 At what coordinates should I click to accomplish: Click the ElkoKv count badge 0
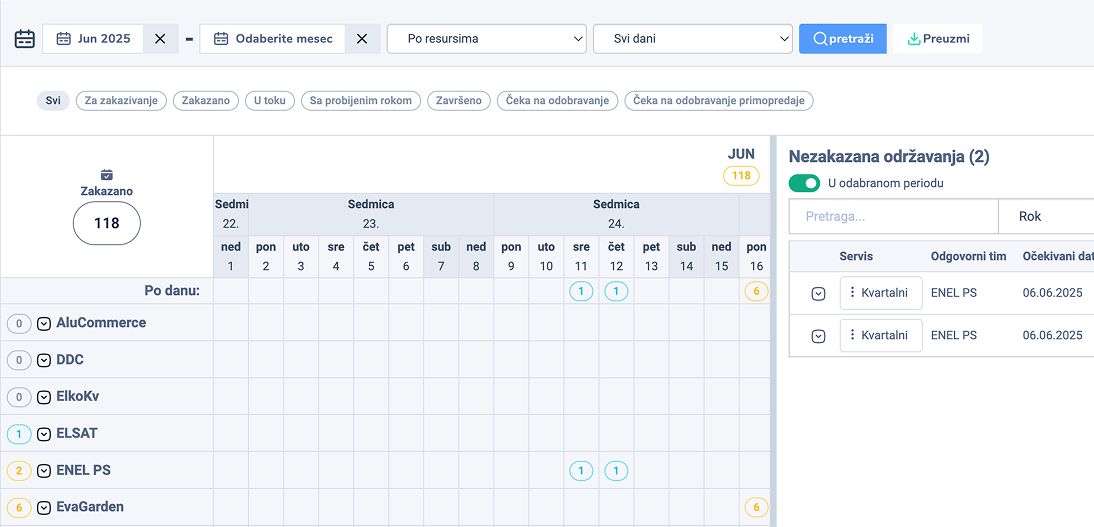[19, 396]
